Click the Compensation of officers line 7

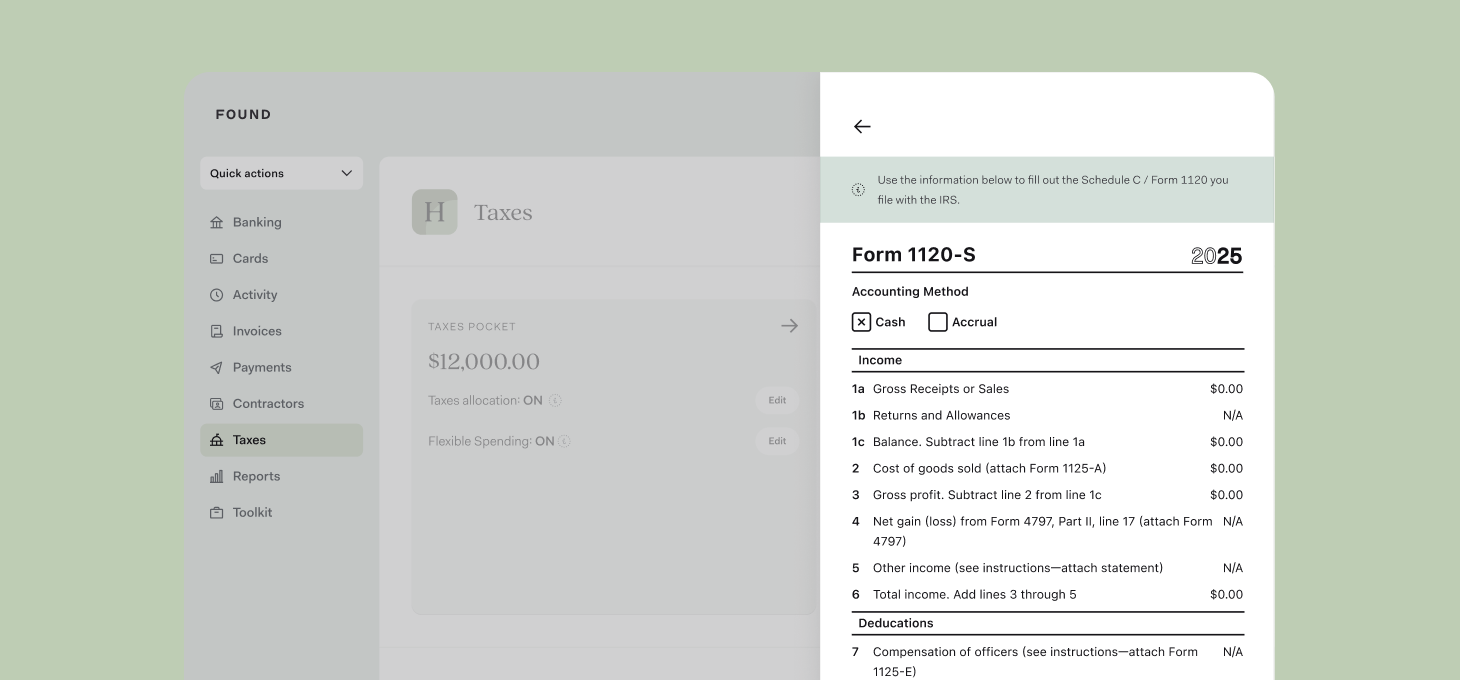coord(1047,661)
